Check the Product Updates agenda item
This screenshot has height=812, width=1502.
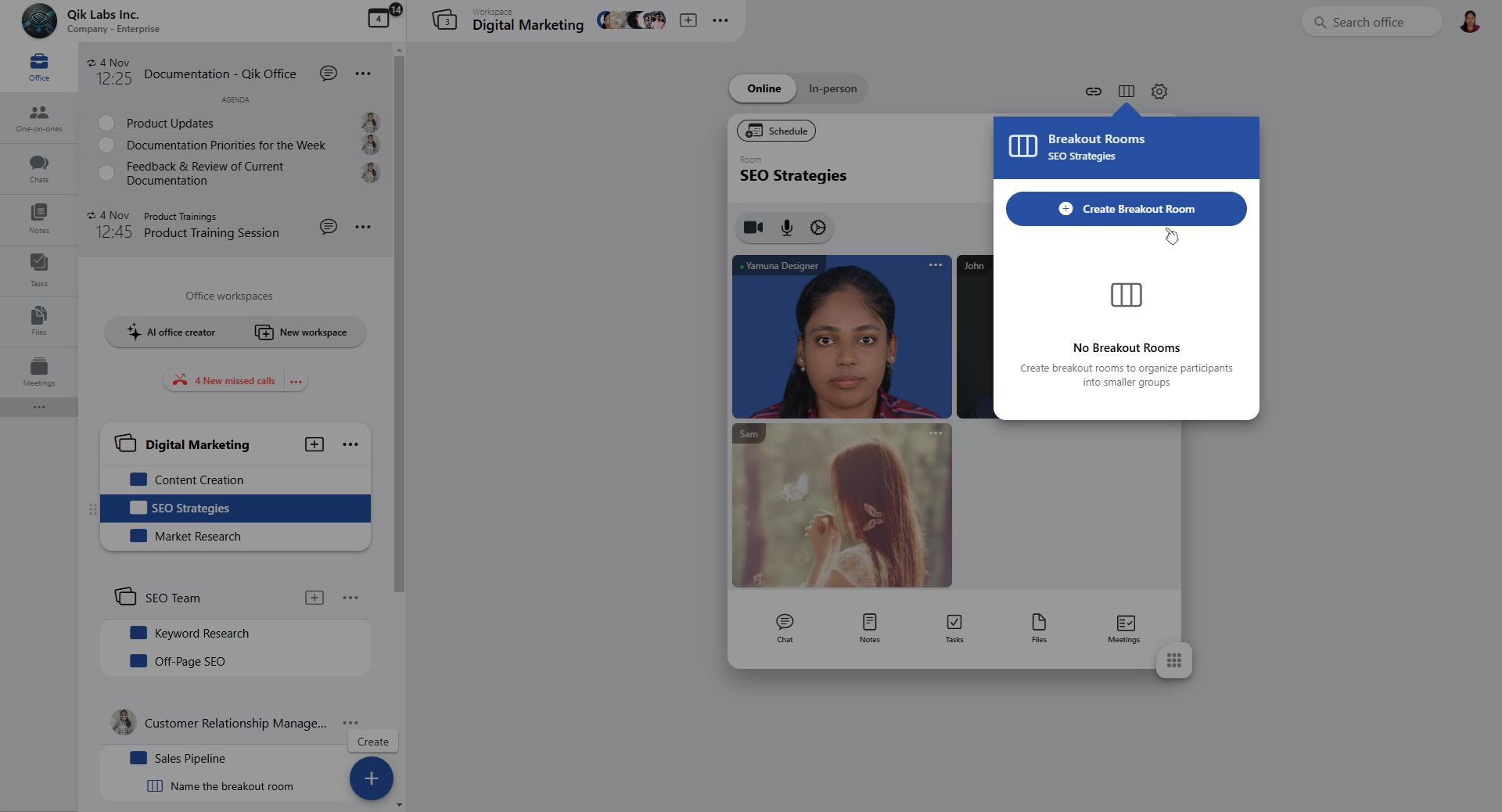coord(106,123)
